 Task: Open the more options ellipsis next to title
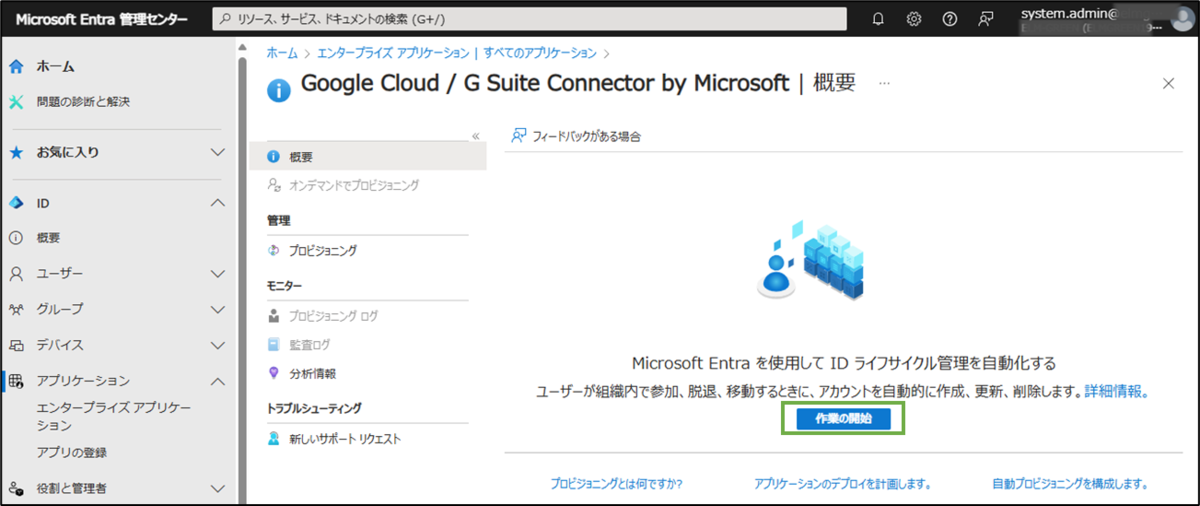884,84
